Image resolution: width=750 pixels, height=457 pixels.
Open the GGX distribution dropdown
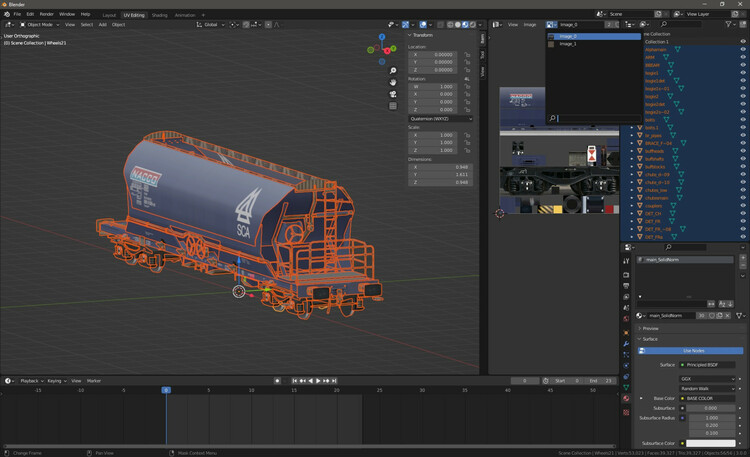click(707, 379)
